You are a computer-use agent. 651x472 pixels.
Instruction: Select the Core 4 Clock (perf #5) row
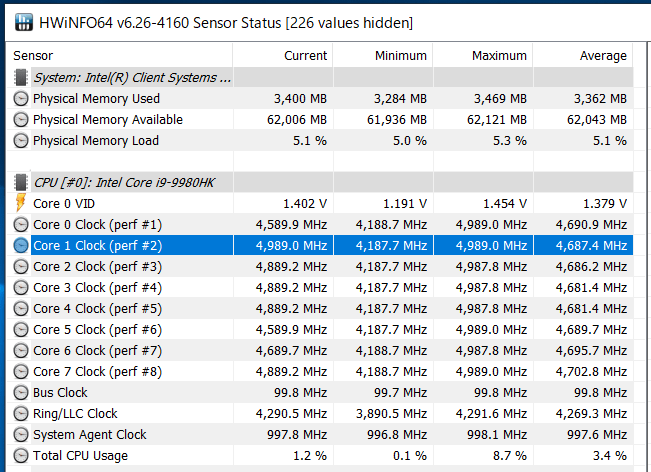320,308
